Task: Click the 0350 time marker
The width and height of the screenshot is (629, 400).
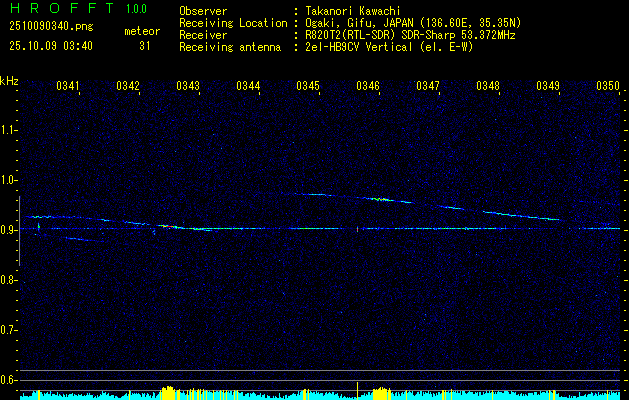Action: (x=608, y=87)
